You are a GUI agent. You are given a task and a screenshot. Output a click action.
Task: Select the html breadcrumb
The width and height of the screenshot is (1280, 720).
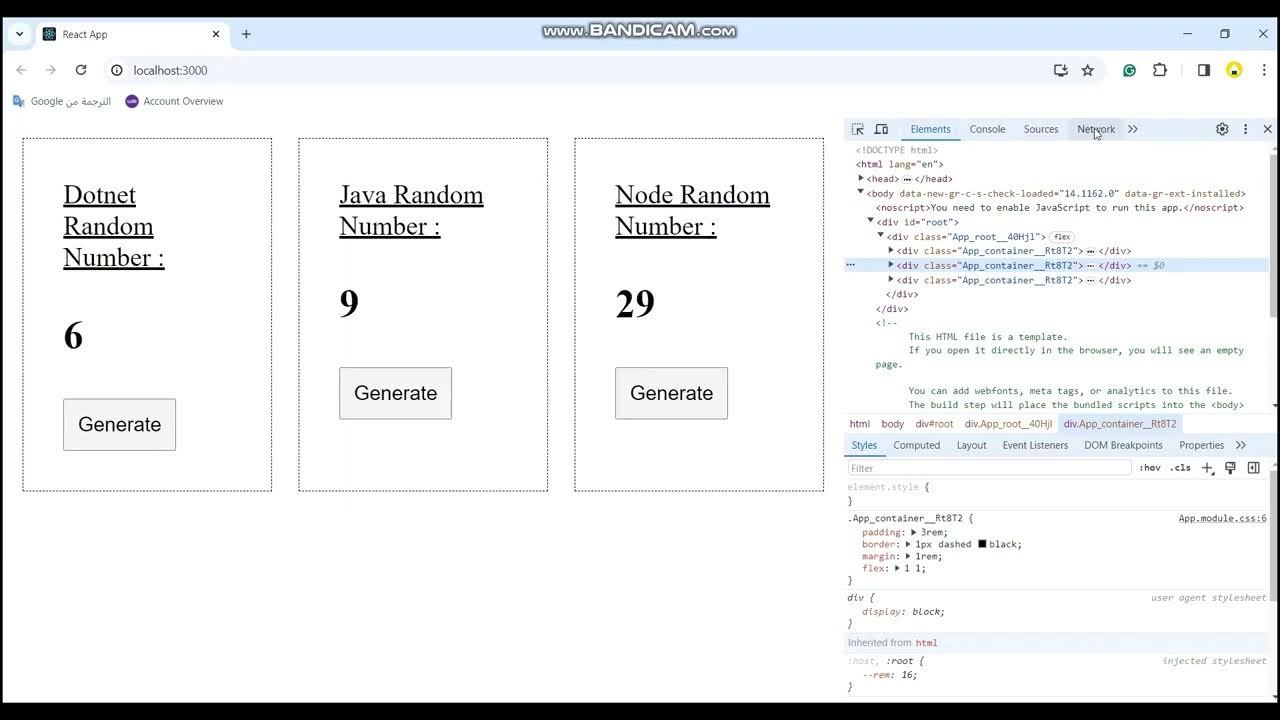(860, 424)
